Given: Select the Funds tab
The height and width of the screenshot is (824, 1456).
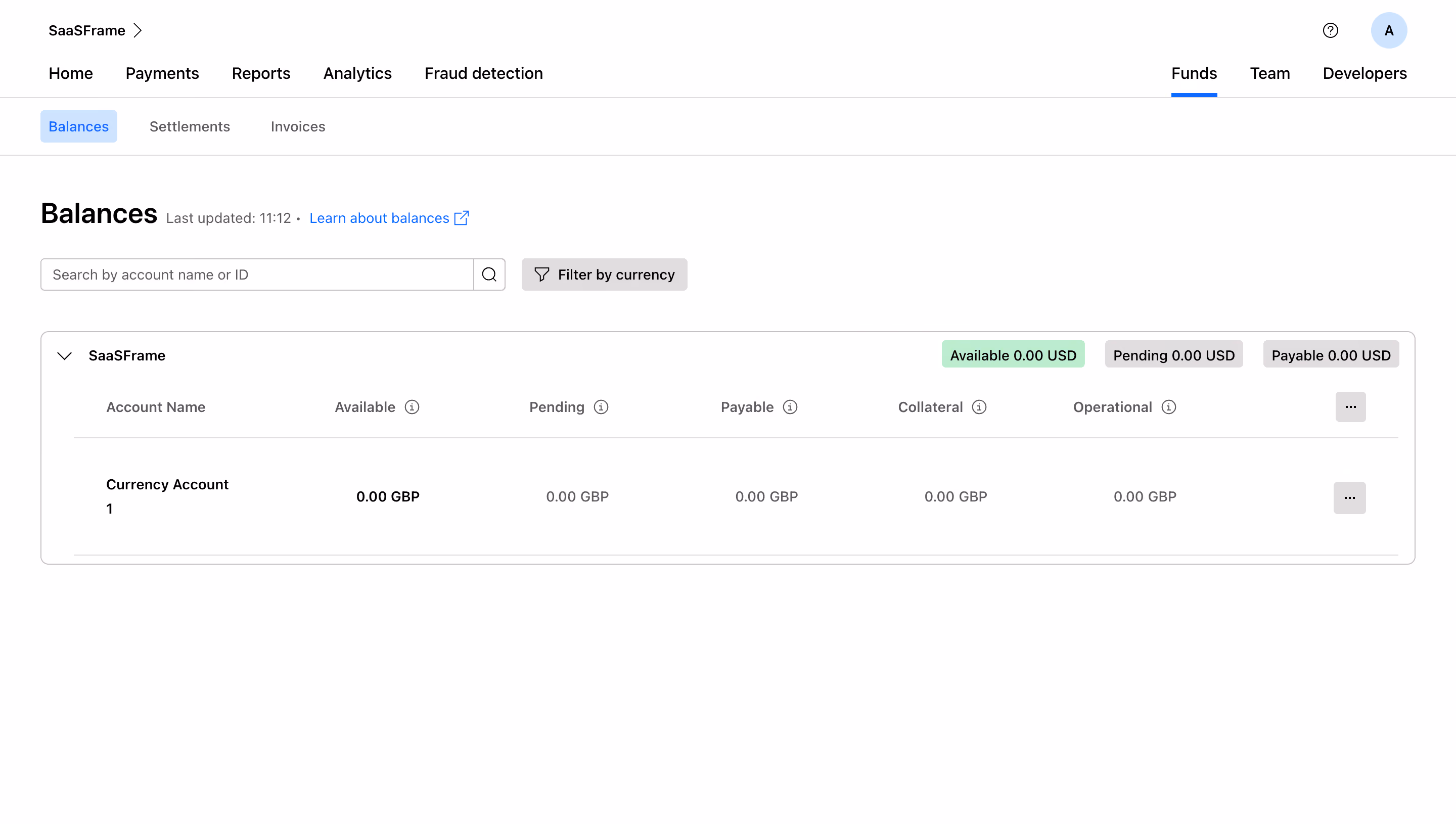Looking at the screenshot, I should (1194, 74).
